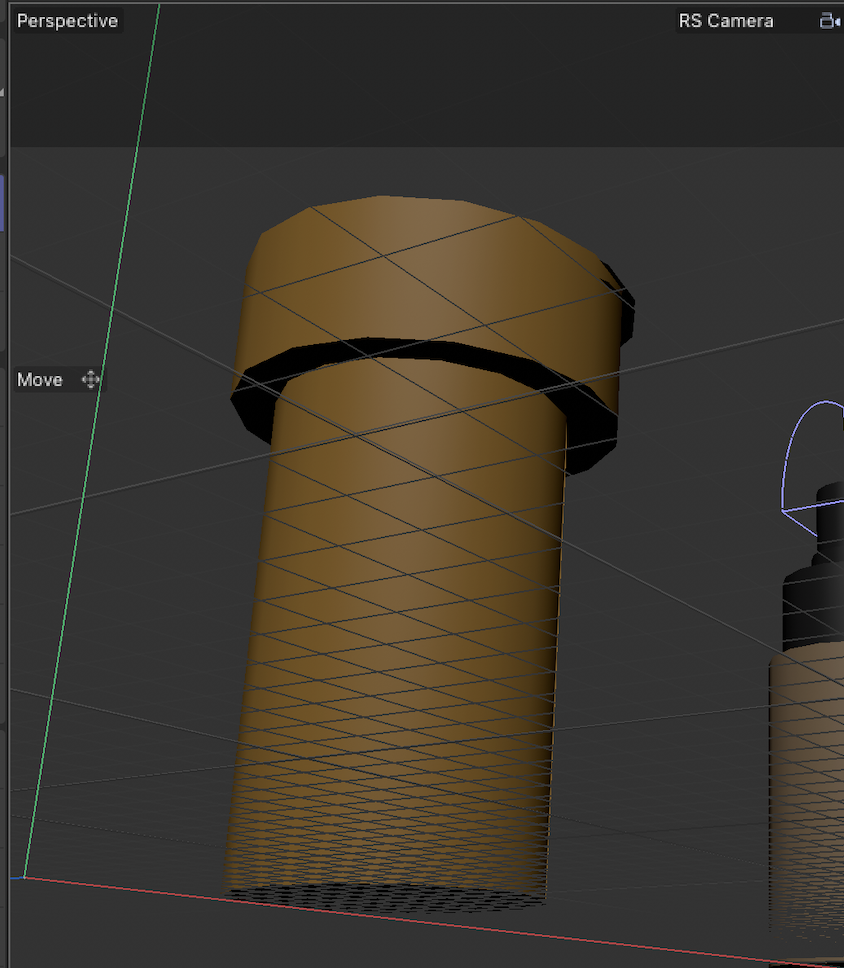Image resolution: width=844 pixels, height=968 pixels.
Task: Click the Perspective label in the viewport header
Action: tap(67, 20)
